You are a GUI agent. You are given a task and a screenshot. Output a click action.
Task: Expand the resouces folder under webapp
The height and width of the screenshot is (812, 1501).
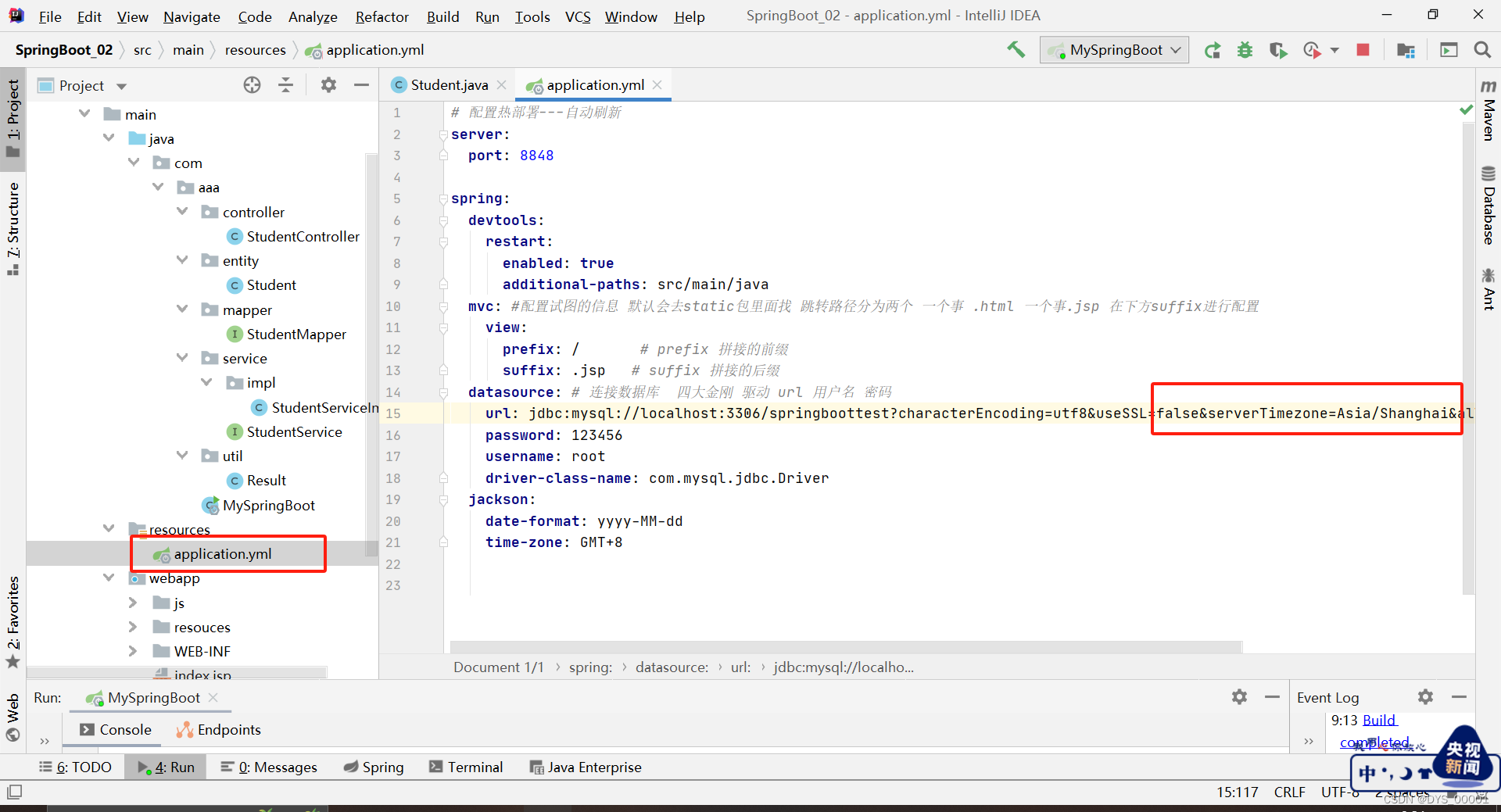tap(133, 627)
